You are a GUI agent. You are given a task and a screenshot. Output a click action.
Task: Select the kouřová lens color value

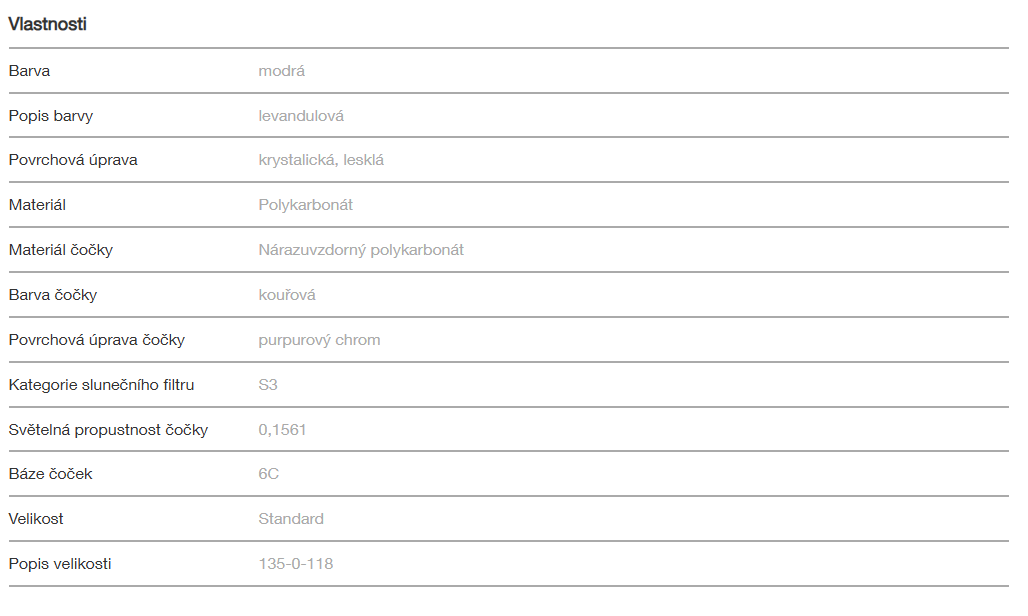(287, 295)
